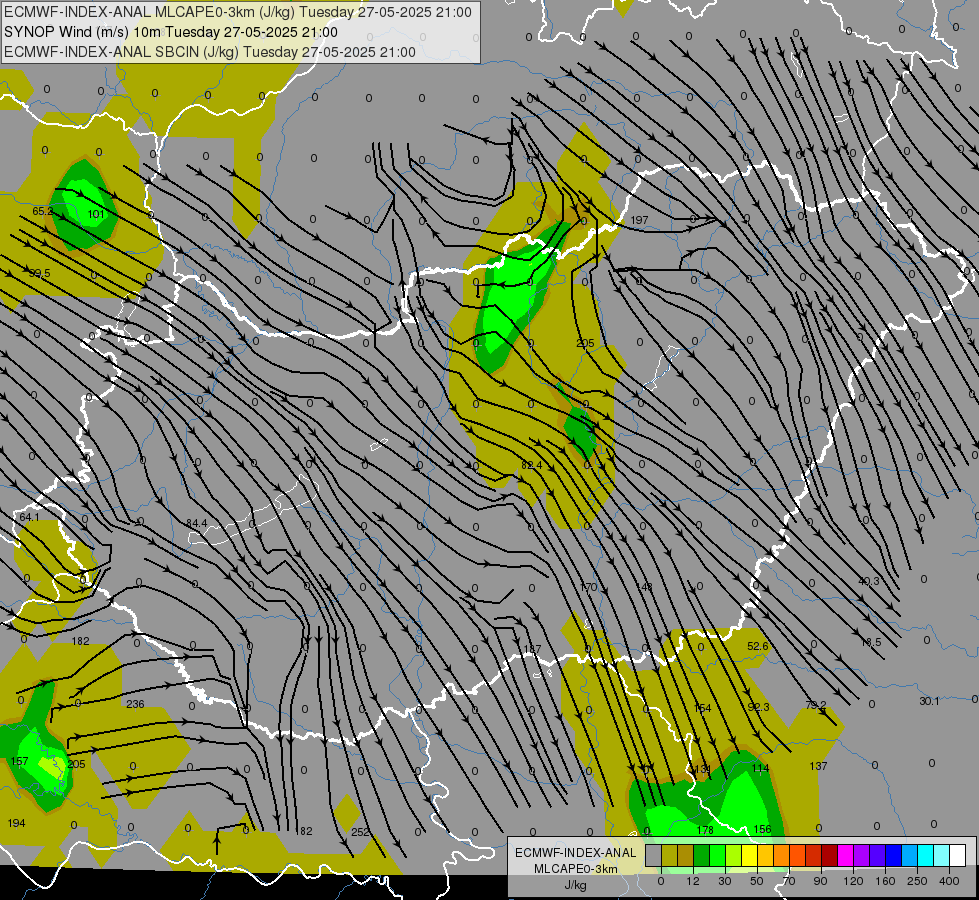
Task: Click the legend tick label 400
Action: point(949,881)
